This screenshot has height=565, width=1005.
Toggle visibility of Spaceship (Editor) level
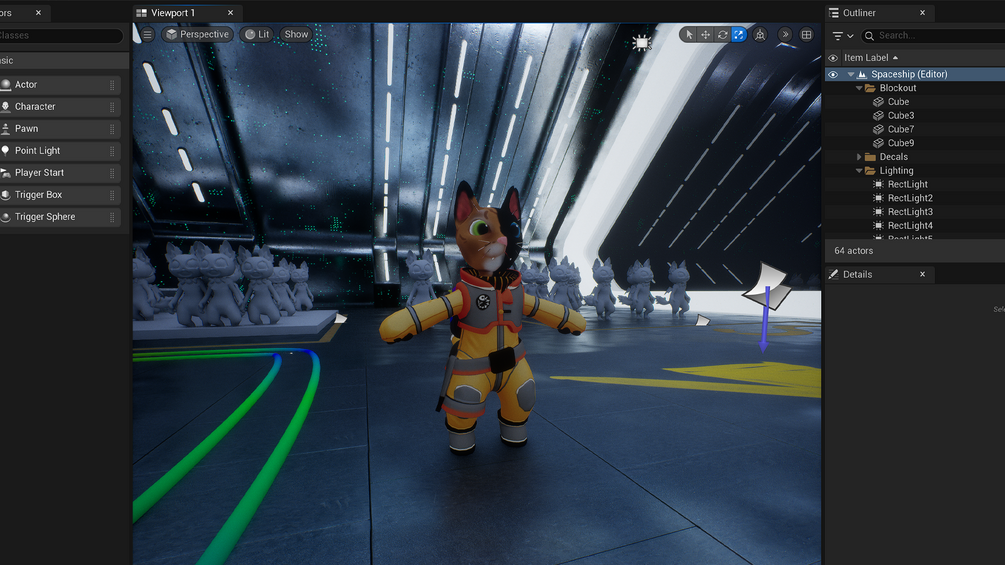833,74
